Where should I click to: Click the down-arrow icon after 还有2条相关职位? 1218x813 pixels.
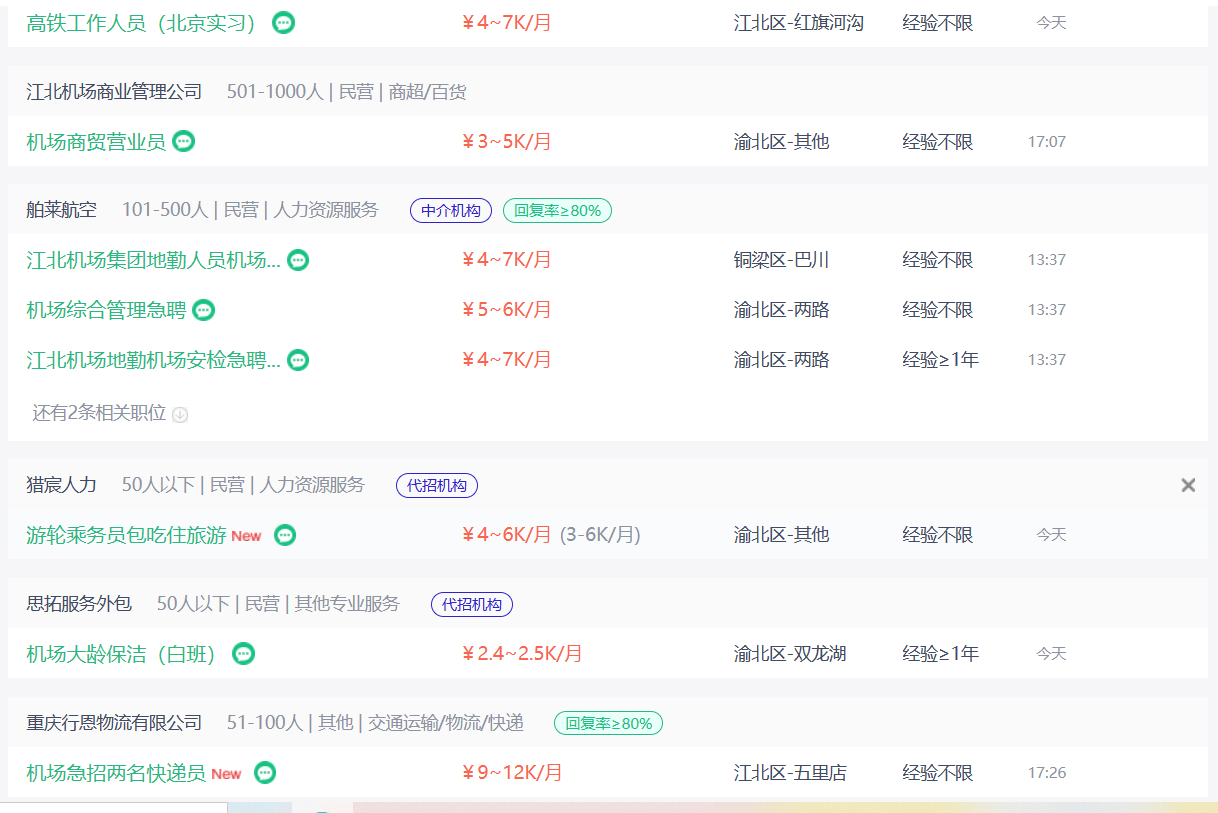coord(180,414)
